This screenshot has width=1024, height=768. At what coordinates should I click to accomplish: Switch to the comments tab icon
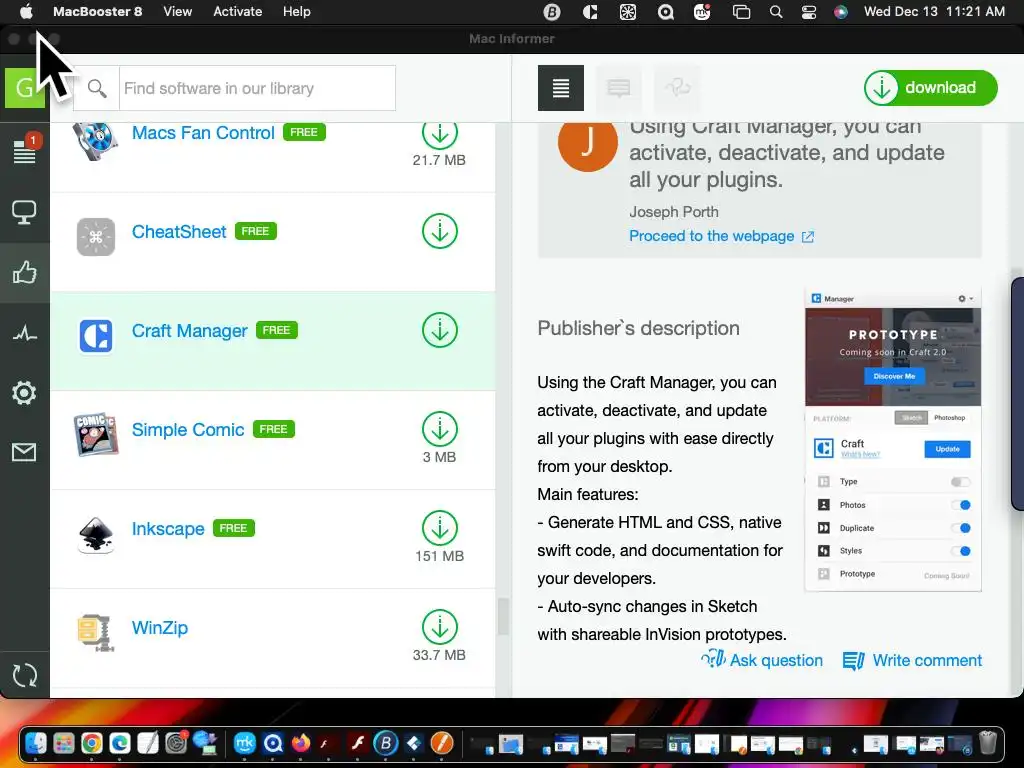[x=618, y=88]
